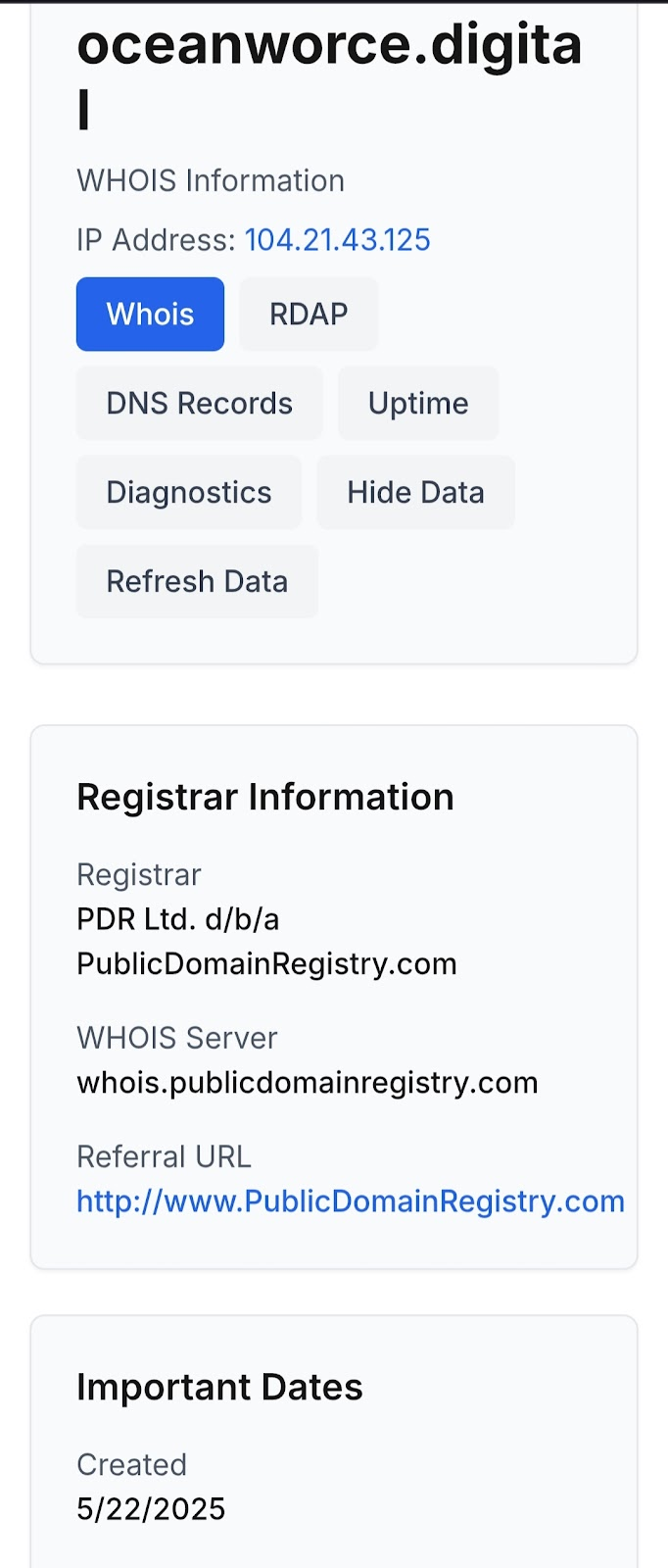Click the Registrar field label
668x1568 pixels.
tap(139, 874)
